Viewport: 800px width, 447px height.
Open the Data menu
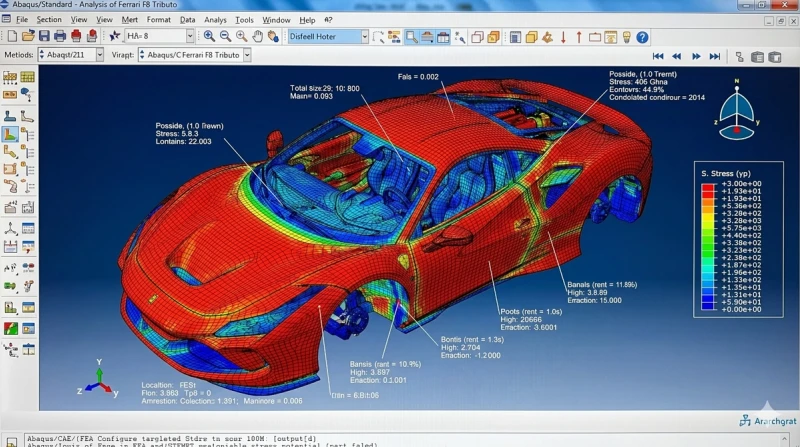click(187, 19)
